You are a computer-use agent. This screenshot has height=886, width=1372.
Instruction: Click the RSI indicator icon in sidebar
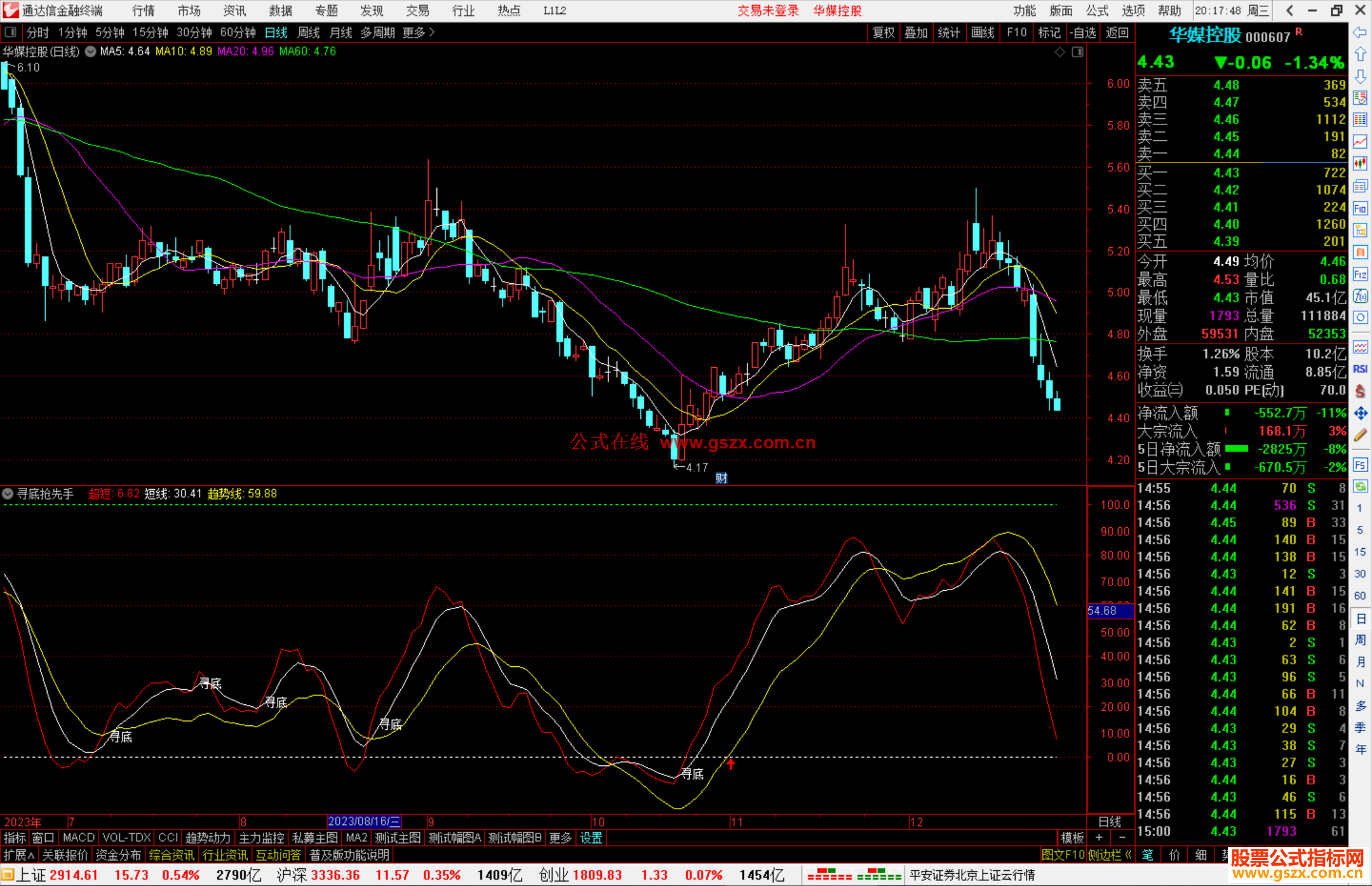(1360, 369)
